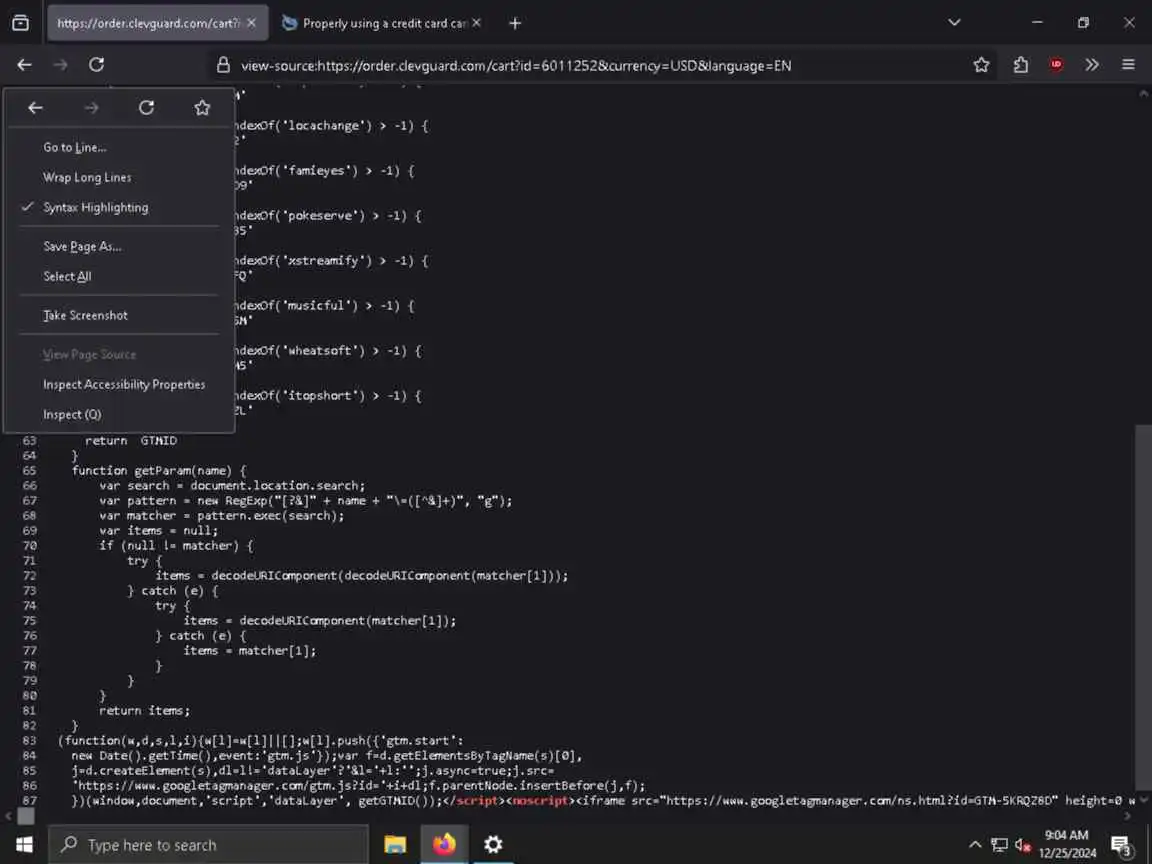Close the order.clevguard.com tab
The image size is (1152, 864).
tap(251, 23)
